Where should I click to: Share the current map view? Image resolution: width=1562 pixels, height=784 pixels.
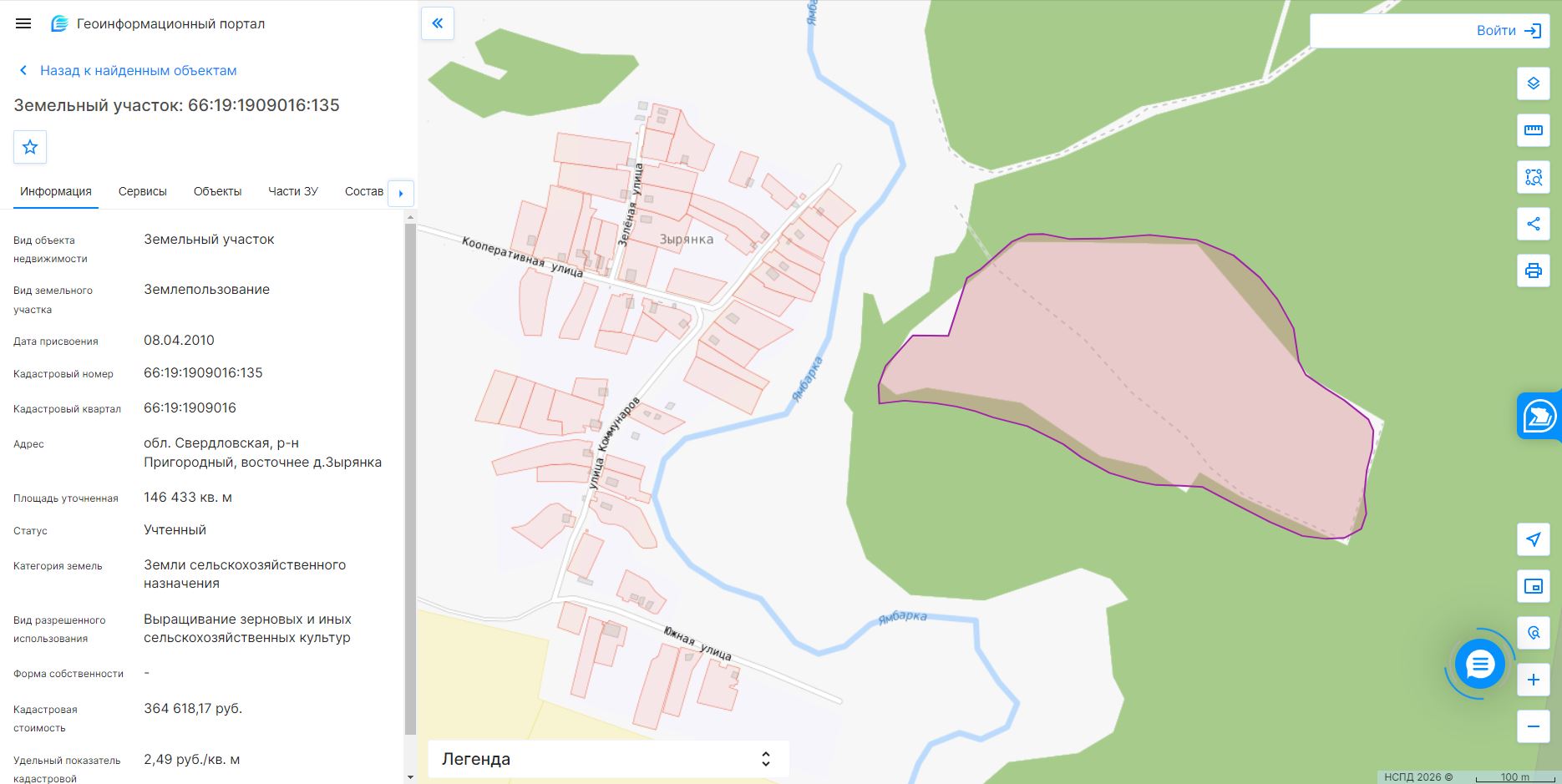pyautogui.click(x=1533, y=224)
